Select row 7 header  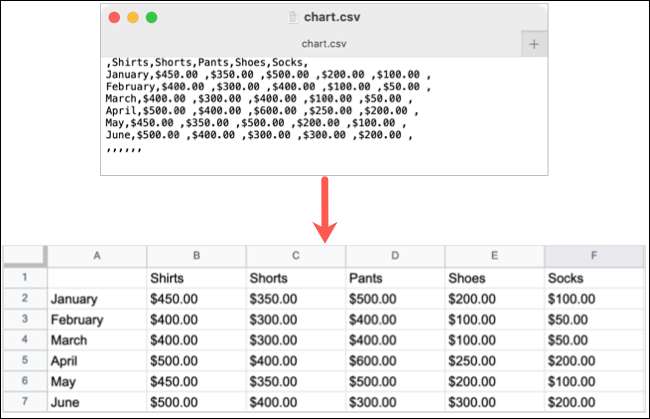point(24,402)
